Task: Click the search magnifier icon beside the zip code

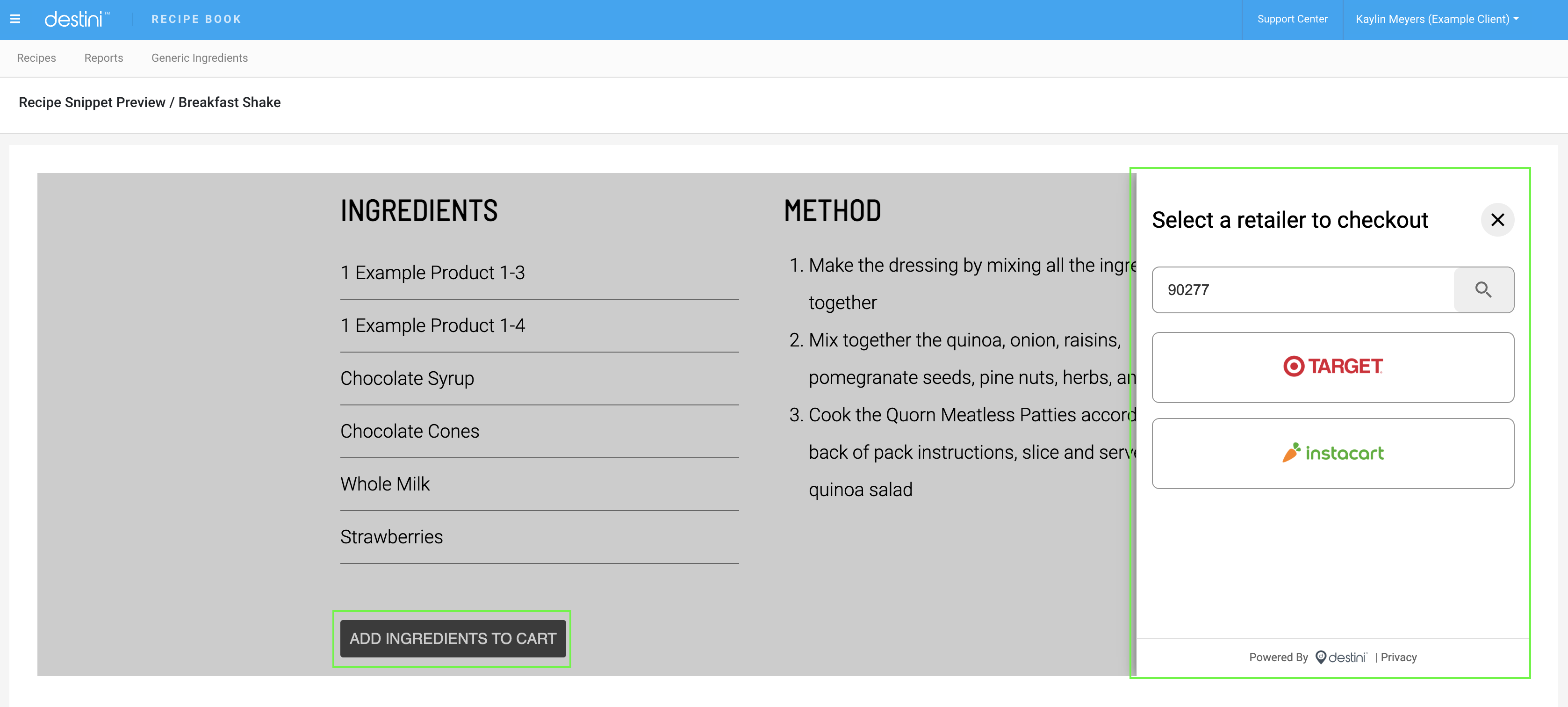Action: click(1483, 290)
